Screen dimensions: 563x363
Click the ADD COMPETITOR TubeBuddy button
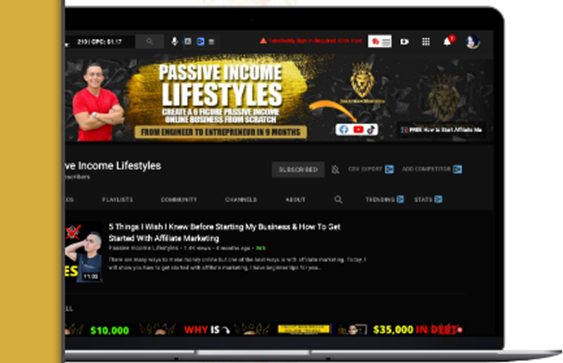(432, 169)
